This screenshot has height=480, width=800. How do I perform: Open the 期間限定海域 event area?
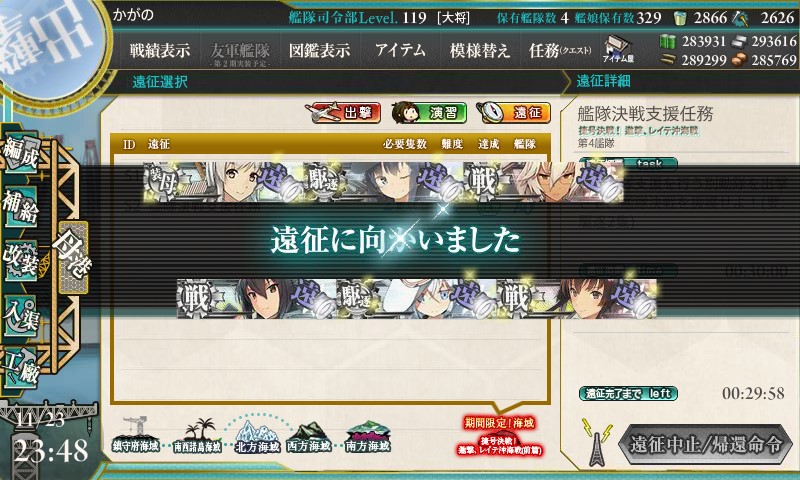click(499, 438)
